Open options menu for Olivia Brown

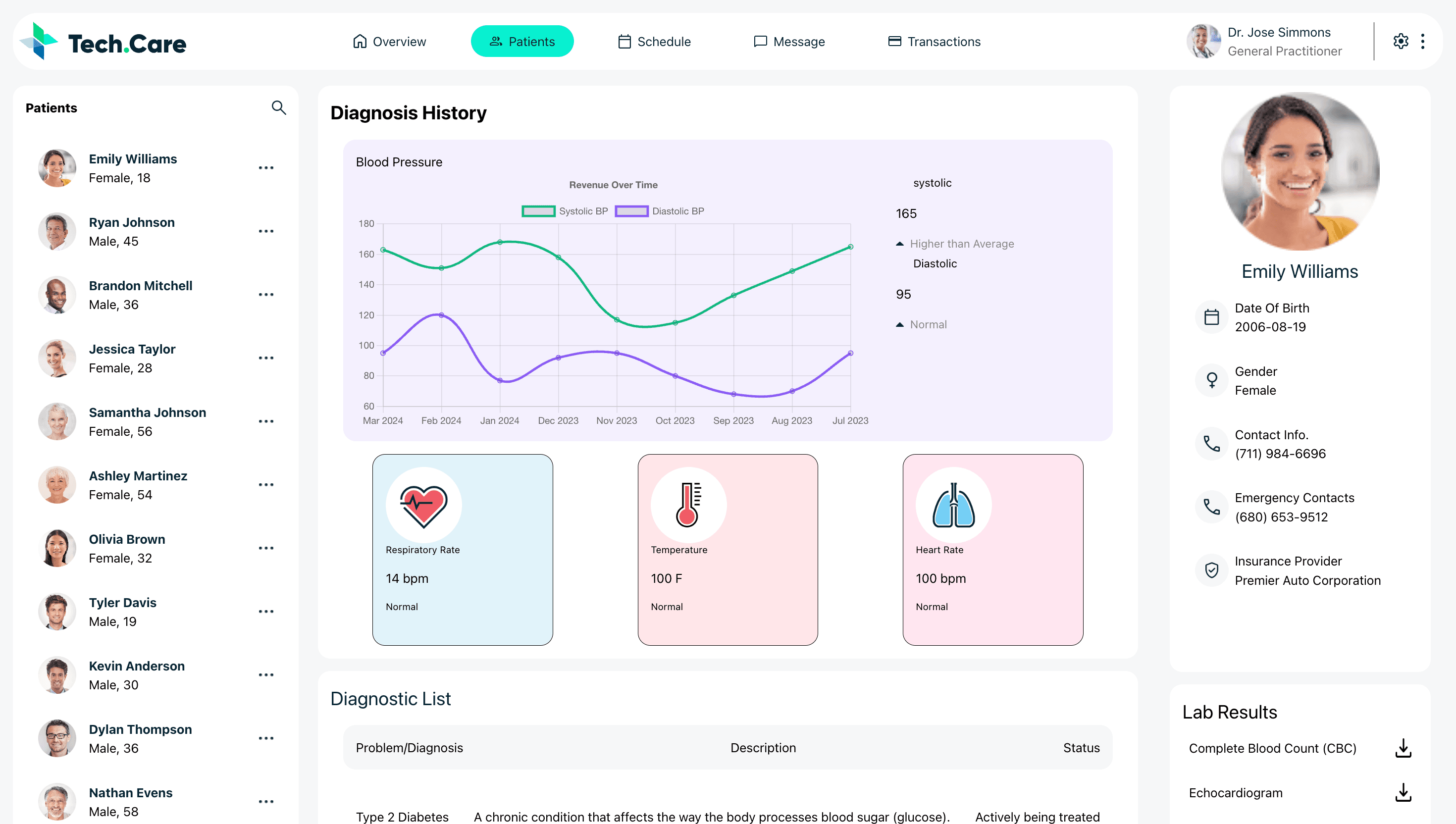coord(266,548)
